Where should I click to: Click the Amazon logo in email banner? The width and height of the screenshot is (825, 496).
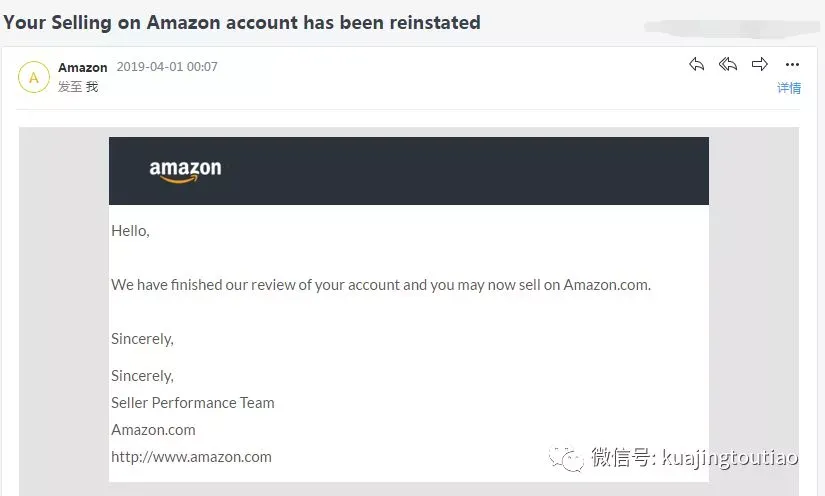[185, 171]
